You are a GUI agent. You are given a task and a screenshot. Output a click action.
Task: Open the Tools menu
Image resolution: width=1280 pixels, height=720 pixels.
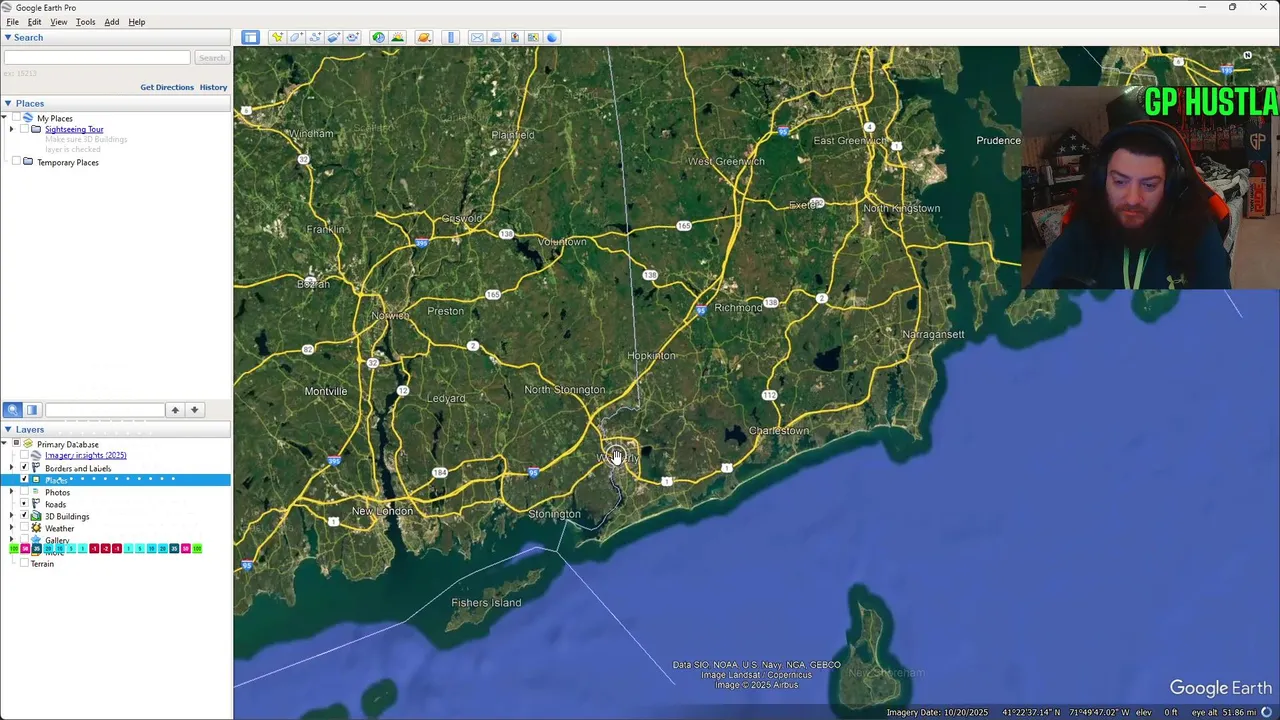tap(85, 22)
